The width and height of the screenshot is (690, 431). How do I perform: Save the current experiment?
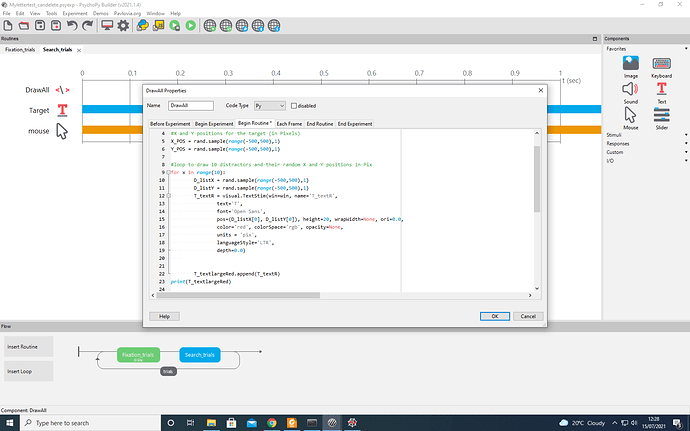pyautogui.click(x=40, y=26)
